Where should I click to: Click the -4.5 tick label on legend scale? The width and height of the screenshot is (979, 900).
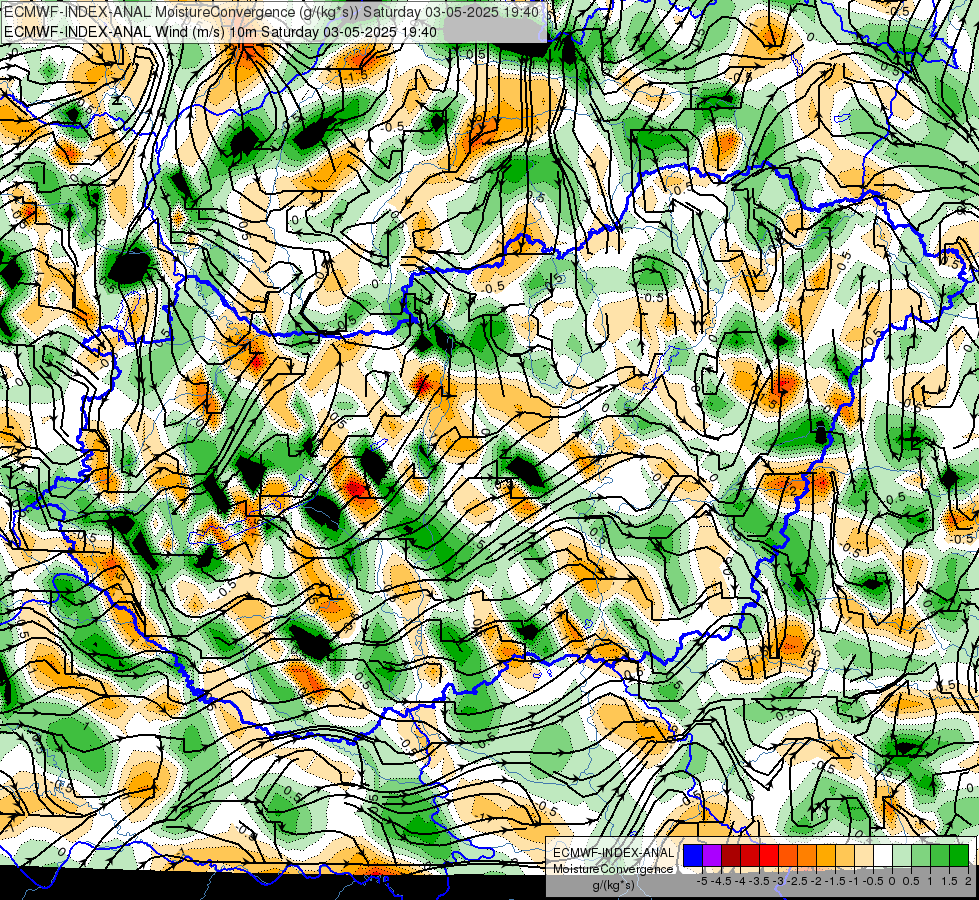(721, 881)
